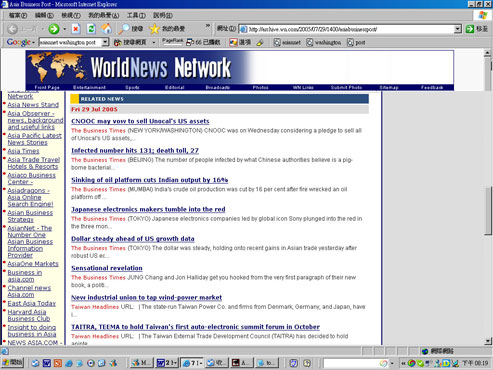
Task: Click the system tray clock
Action: tap(475, 363)
